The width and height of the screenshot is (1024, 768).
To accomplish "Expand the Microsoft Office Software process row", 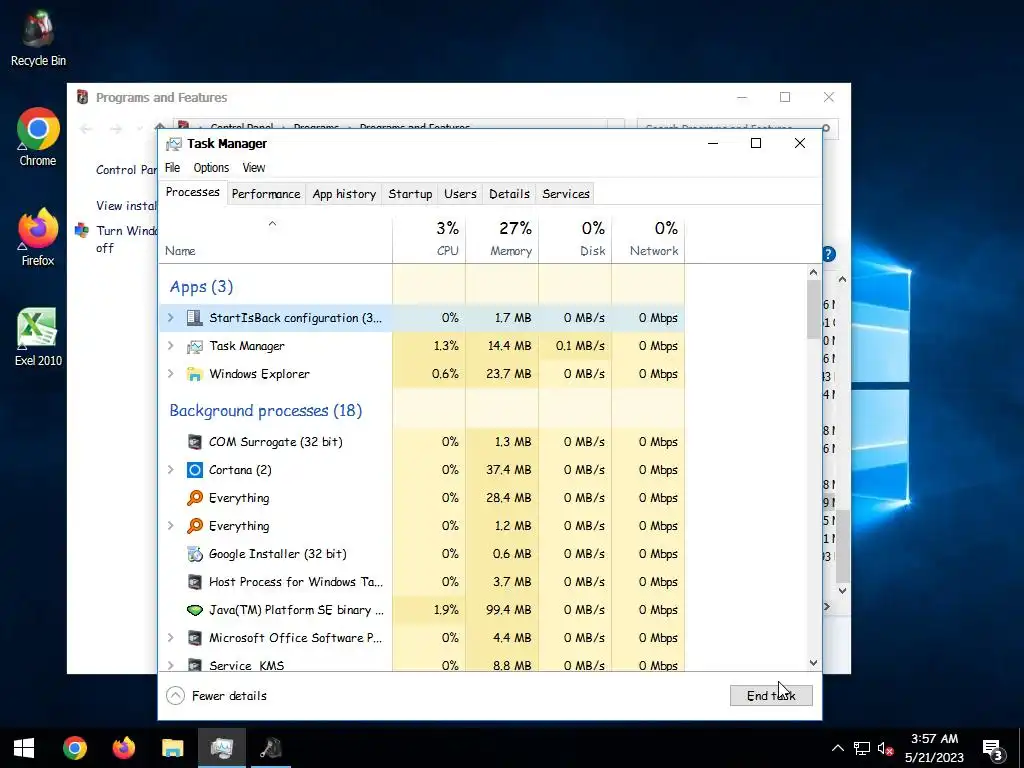I will tap(171, 638).
